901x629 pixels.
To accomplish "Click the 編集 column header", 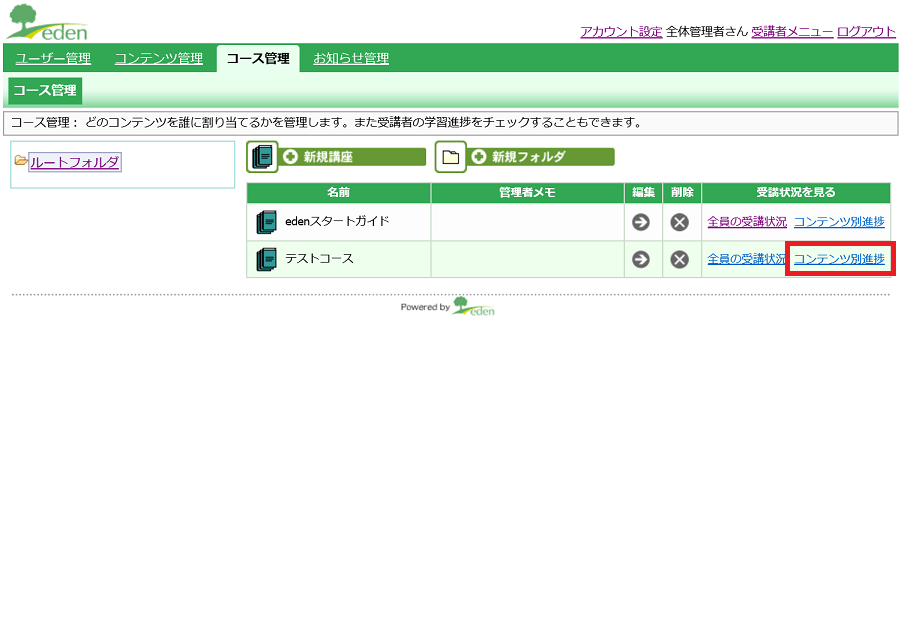I will pos(644,193).
